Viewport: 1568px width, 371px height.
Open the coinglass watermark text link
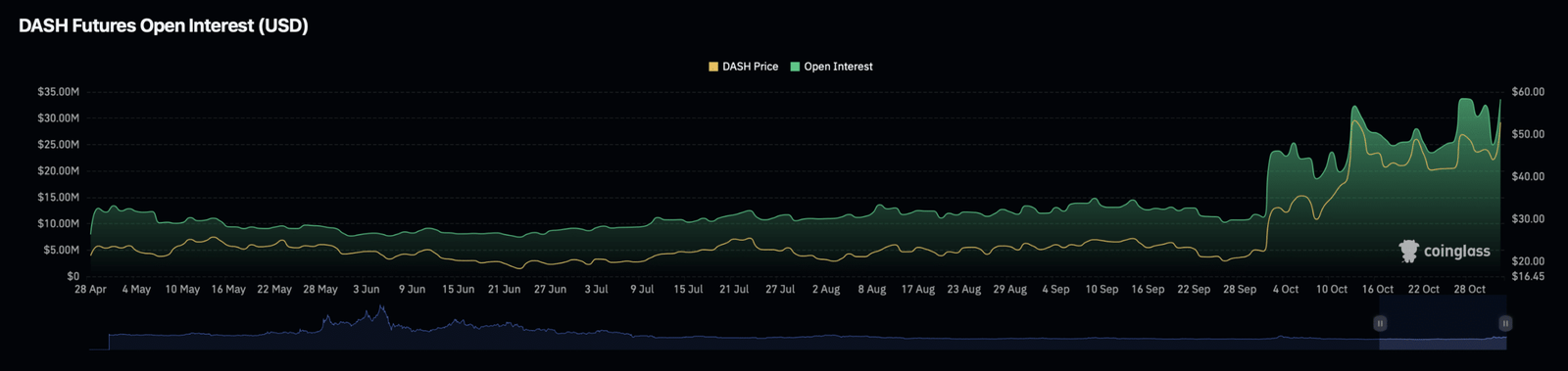1456,252
